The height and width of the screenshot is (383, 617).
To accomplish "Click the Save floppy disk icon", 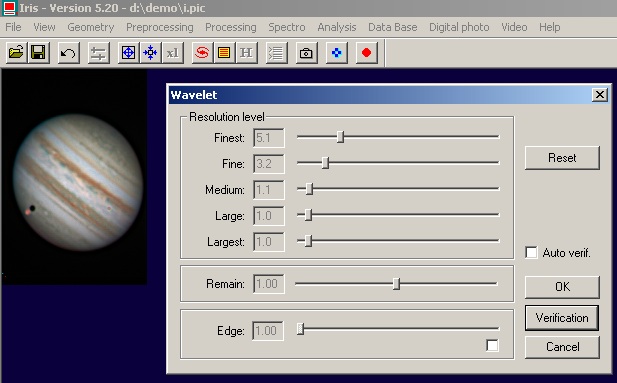I will [38, 53].
